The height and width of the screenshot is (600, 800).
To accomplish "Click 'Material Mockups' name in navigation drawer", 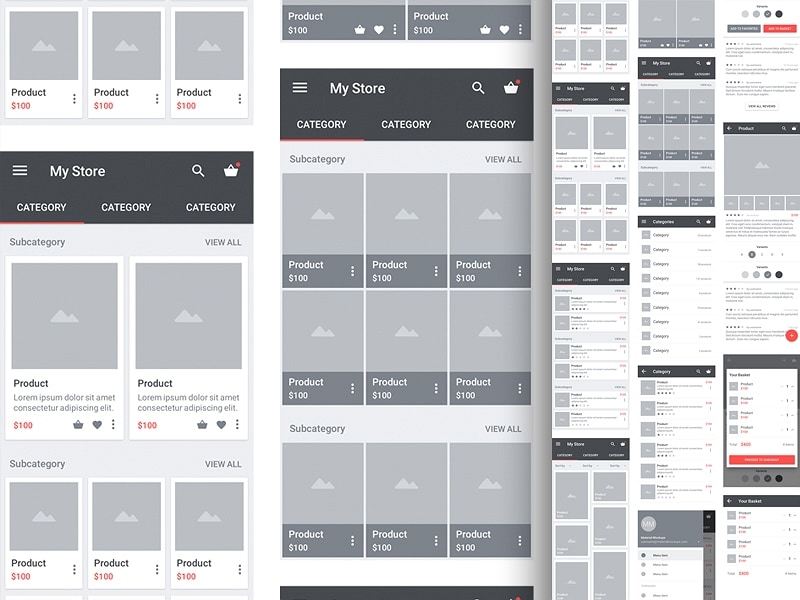I will (x=653, y=538).
